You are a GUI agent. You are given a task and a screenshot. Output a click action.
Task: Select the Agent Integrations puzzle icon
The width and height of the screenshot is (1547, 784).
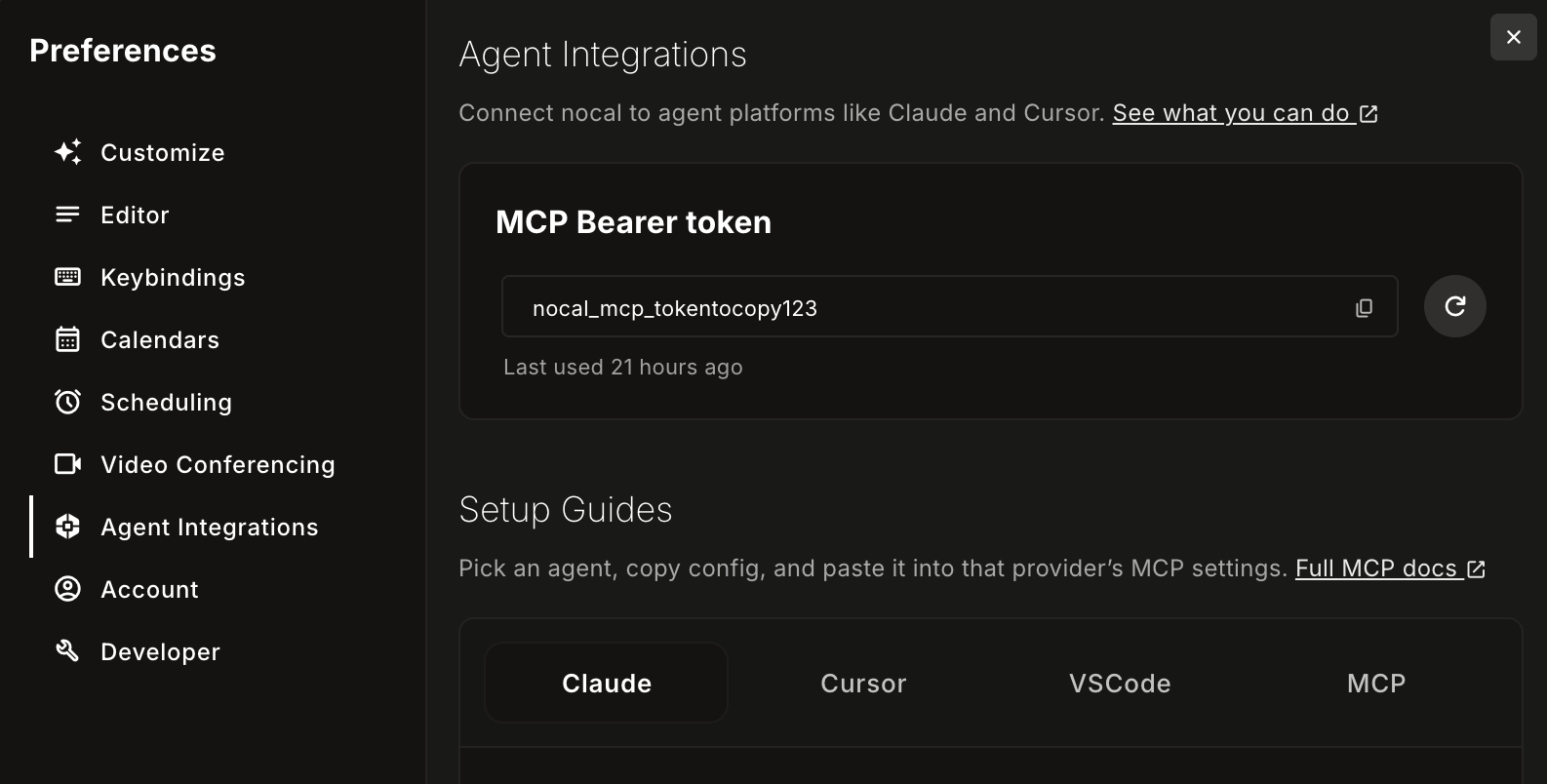pyautogui.click(x=66, y=527)
